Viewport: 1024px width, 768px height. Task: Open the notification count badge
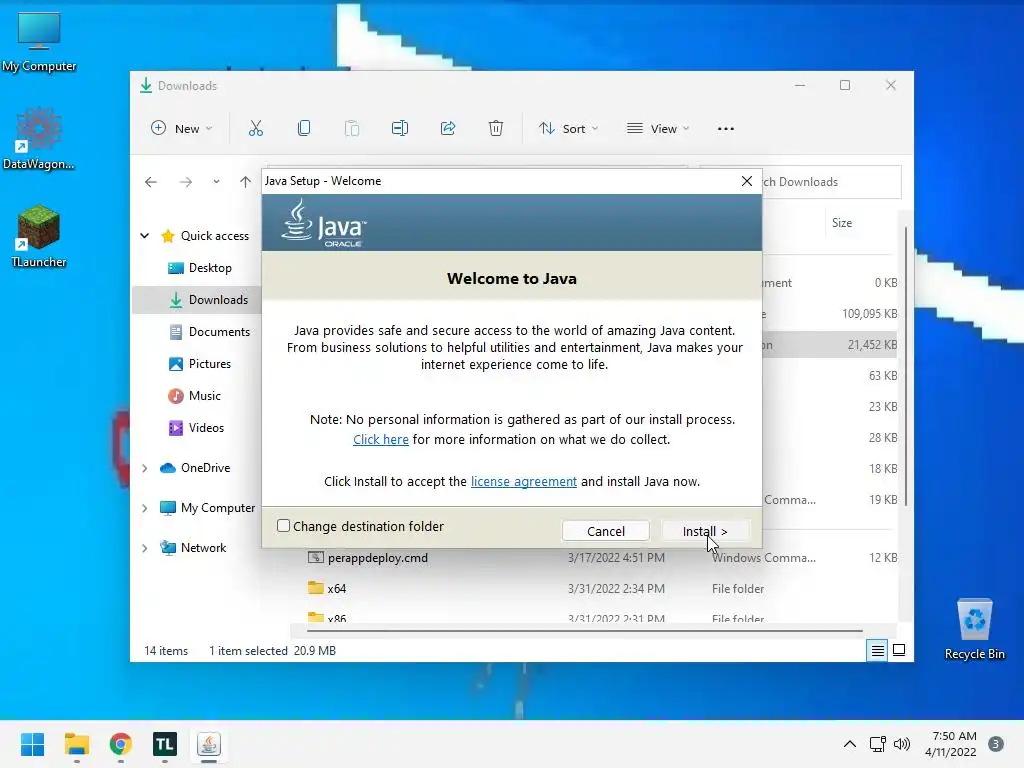[x=996, y=744]
